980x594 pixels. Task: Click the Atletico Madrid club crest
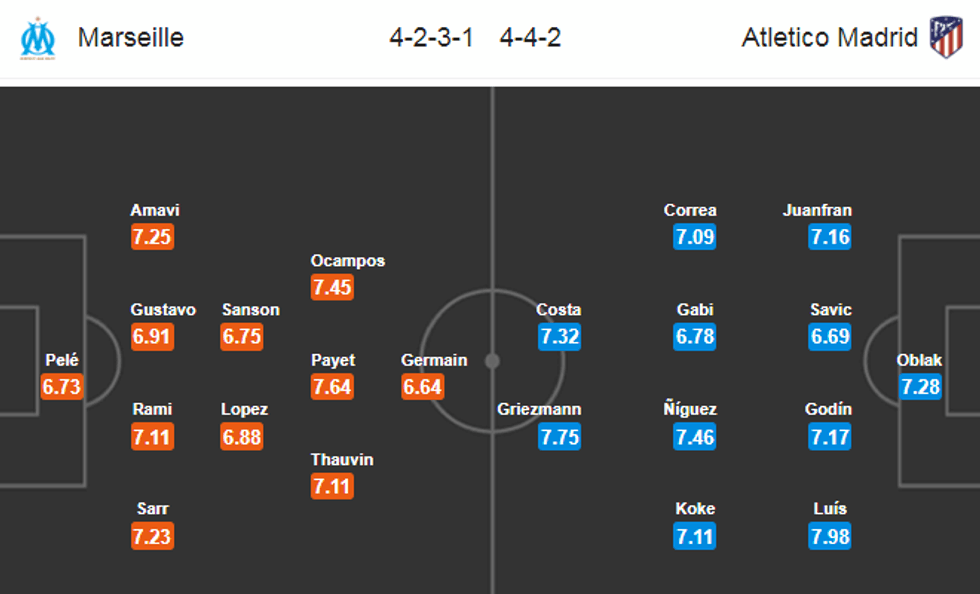click(944, 37)
